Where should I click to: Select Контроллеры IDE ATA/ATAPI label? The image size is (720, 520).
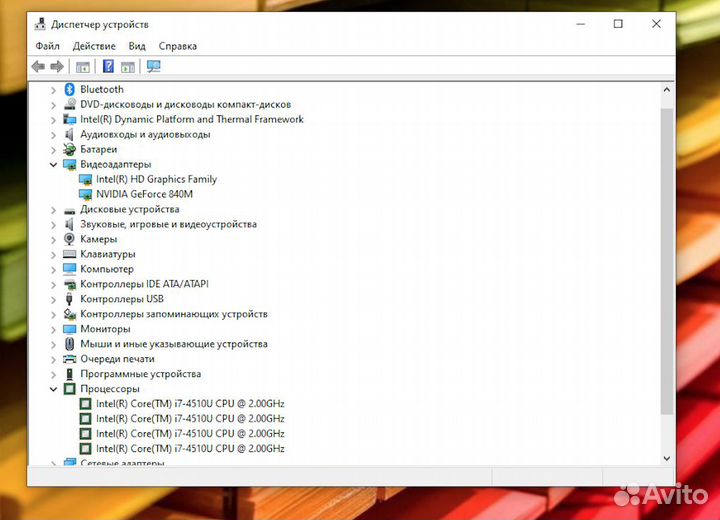pyautogui.click(x=144, y=284)
